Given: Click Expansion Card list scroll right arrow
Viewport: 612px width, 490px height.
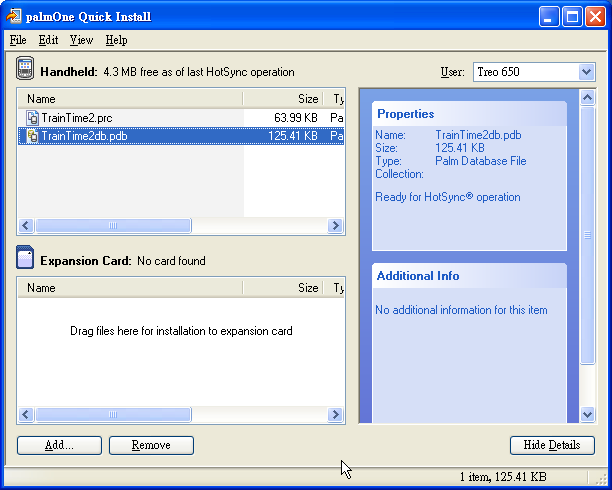Looking at the screenshot, I should click(335, 414).
